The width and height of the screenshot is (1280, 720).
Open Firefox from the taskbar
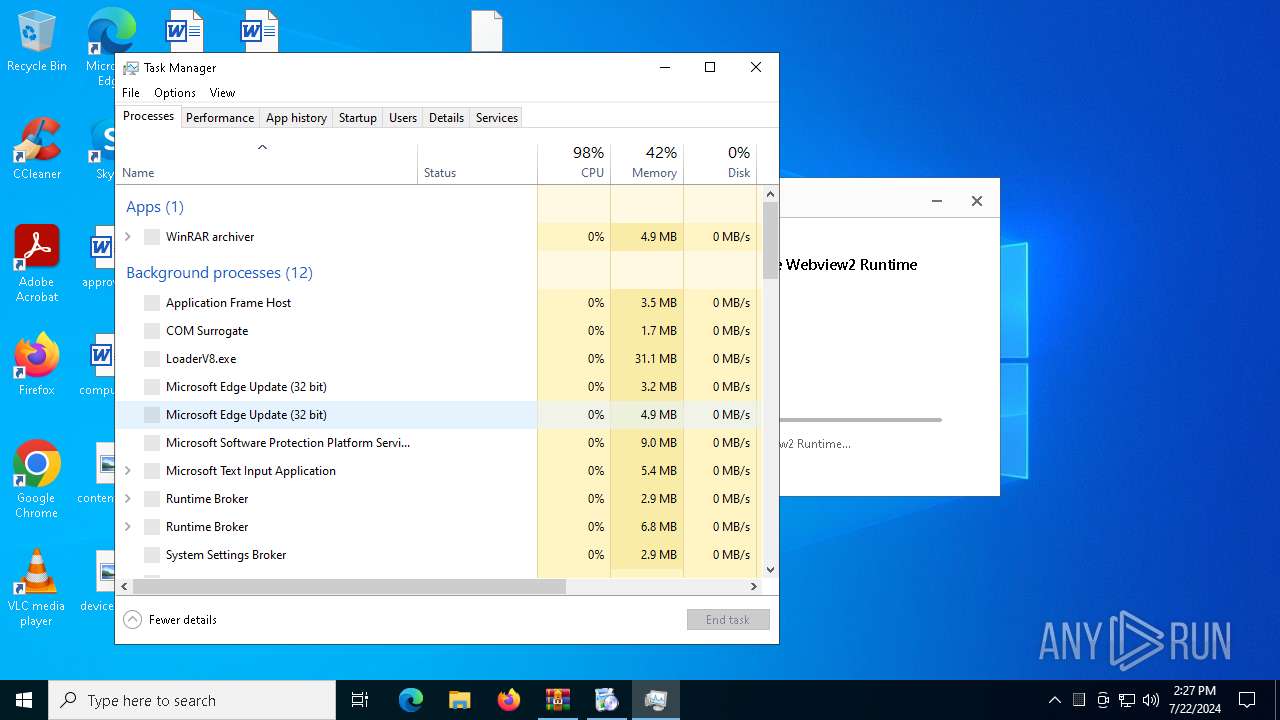pos(509,700)
